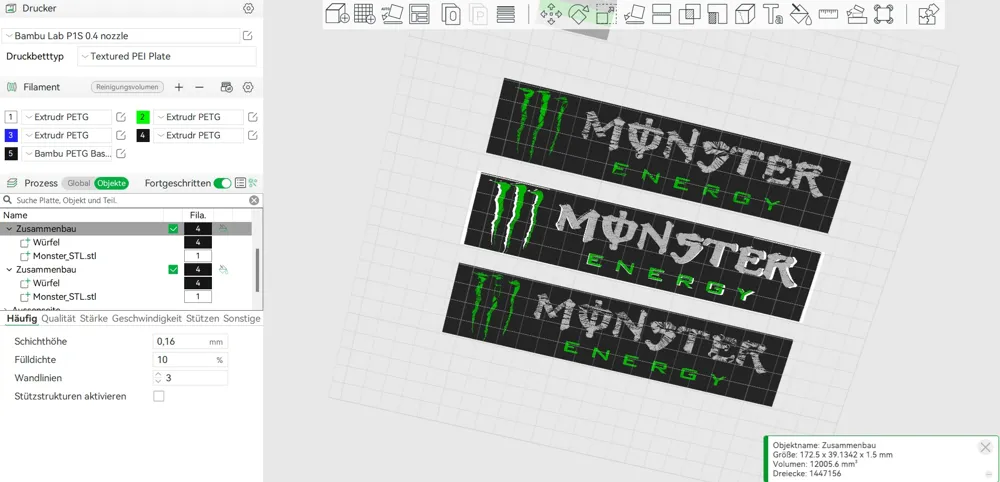Click the Schichthöhe value field
Viewport: 1000px width, 482px height.
[x=190, y=342]
